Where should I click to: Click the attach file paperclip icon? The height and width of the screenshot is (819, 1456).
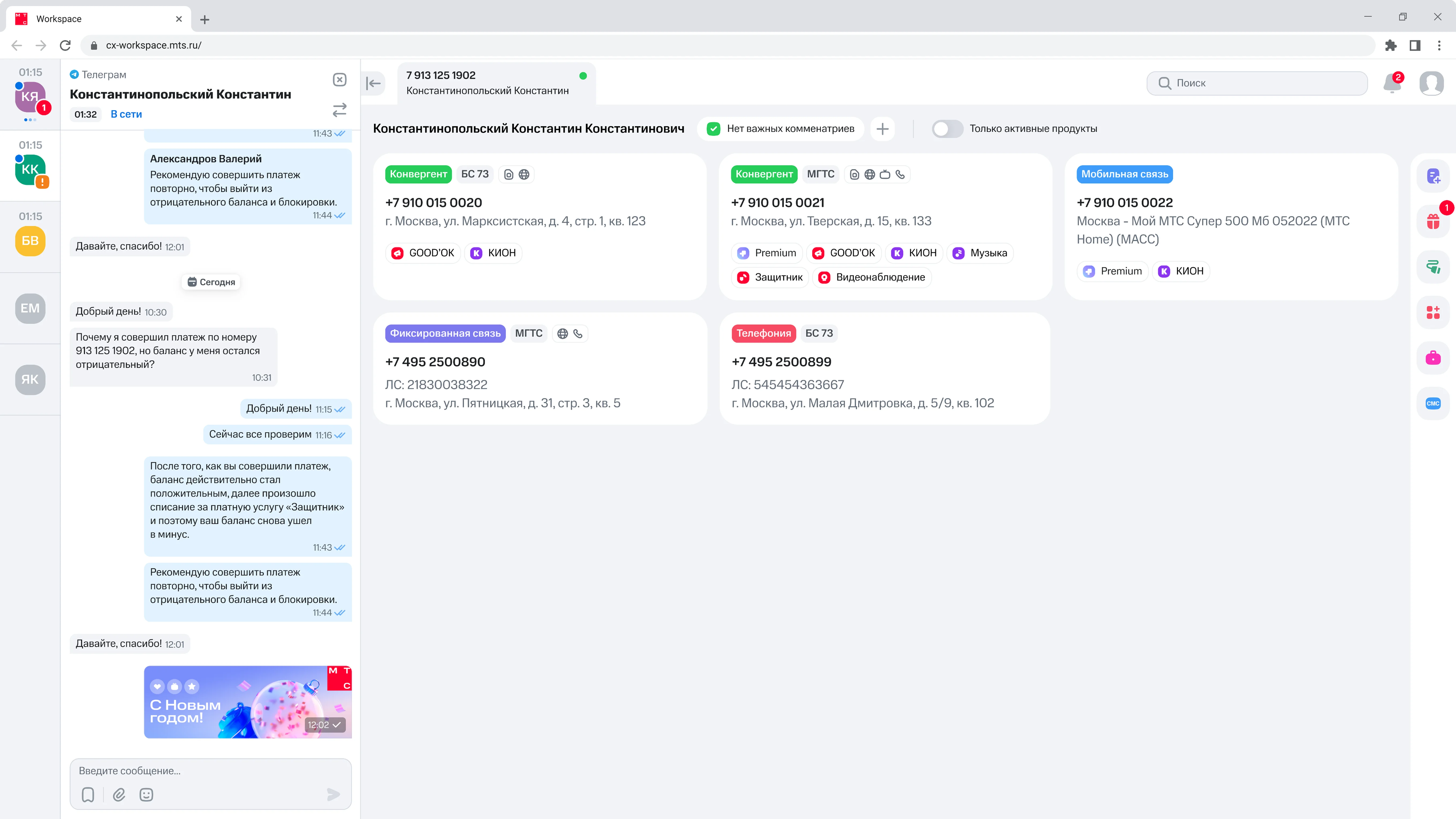pyautogui.click(x=119, y=795)
